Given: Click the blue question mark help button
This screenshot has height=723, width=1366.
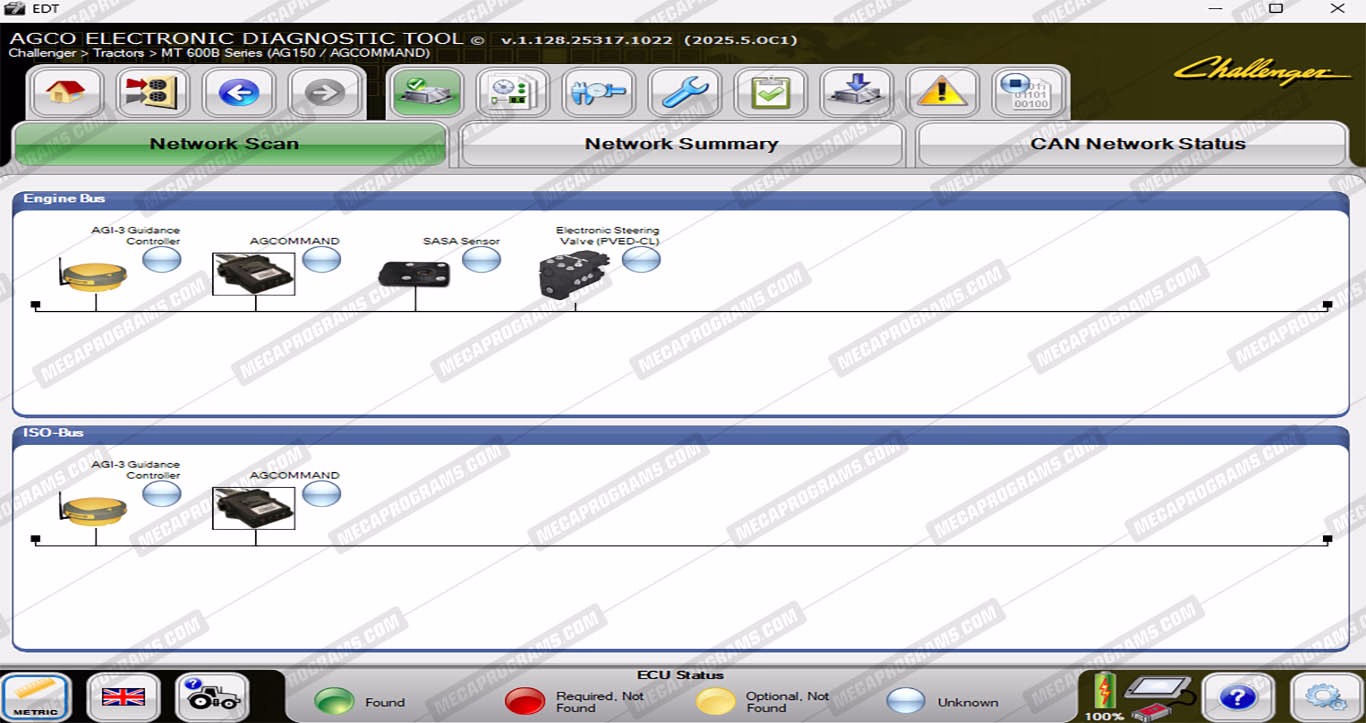Looking at the screenshot, I should [1237, 697].
